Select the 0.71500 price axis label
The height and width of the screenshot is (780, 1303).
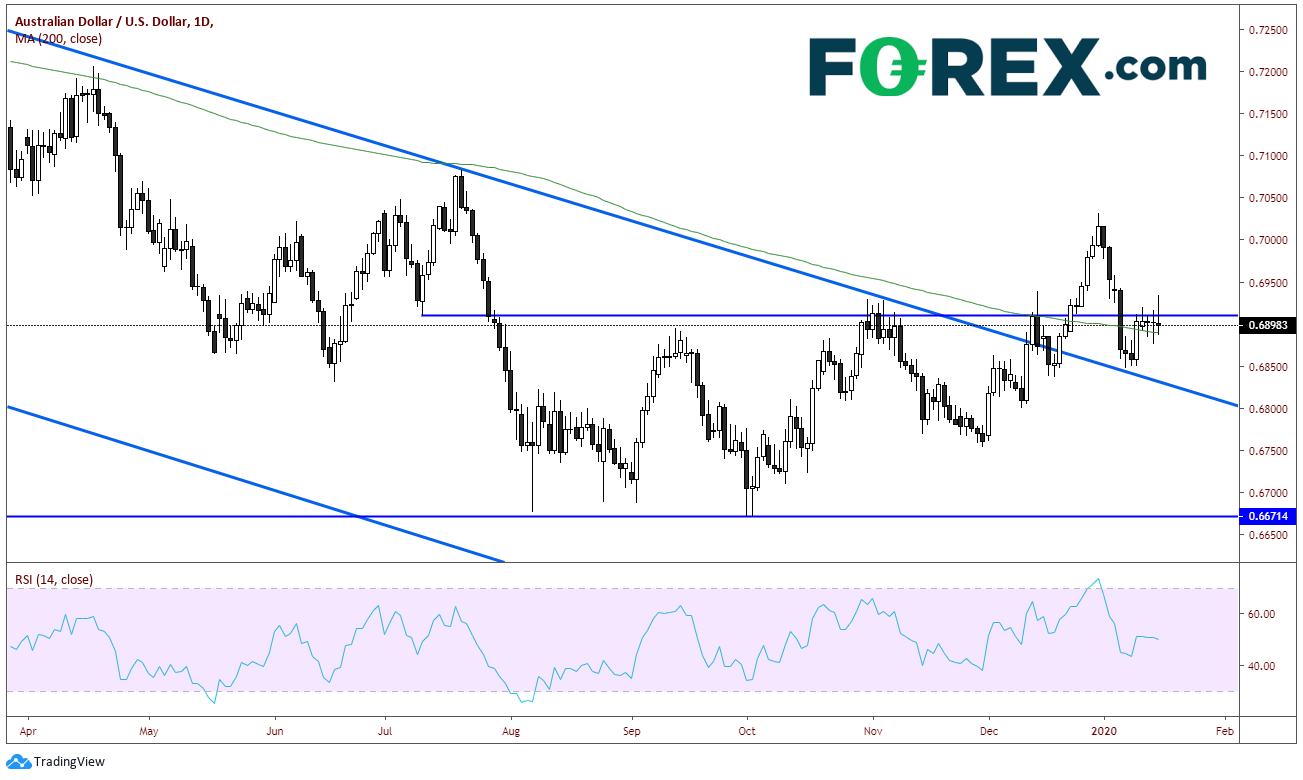click(x=1266, y=114)
